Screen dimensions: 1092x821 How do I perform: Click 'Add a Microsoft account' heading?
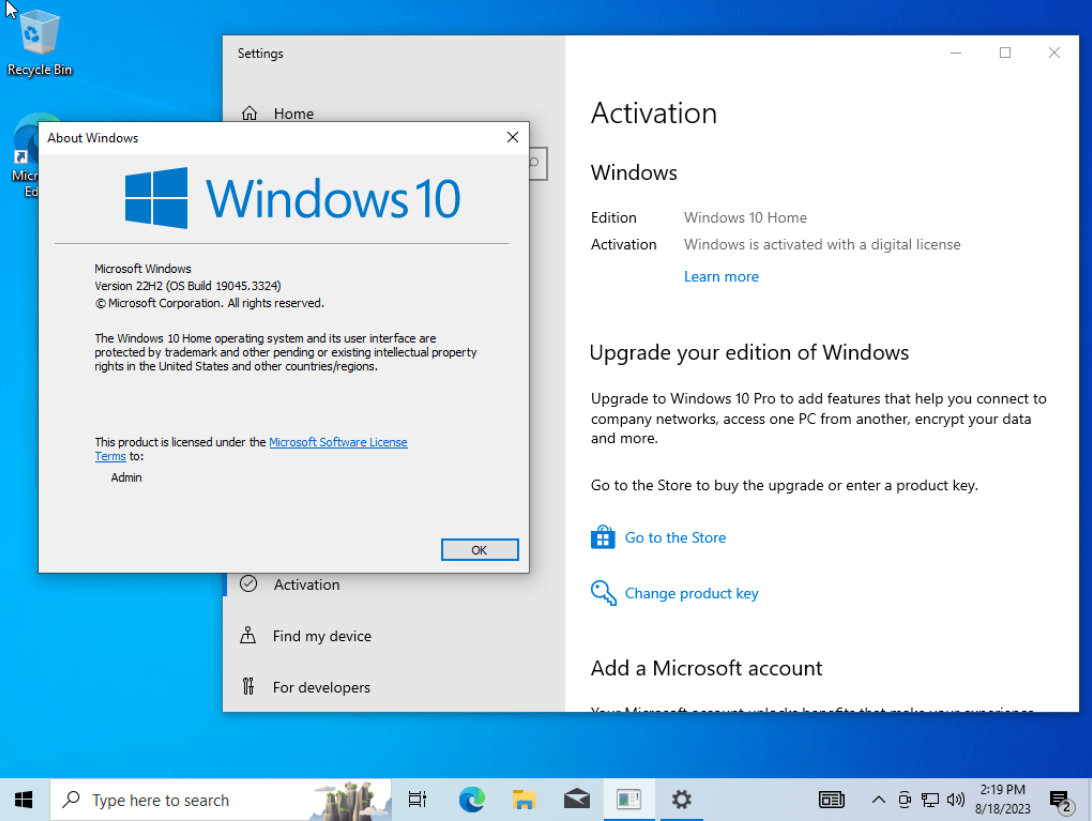(x=706, y=668)
